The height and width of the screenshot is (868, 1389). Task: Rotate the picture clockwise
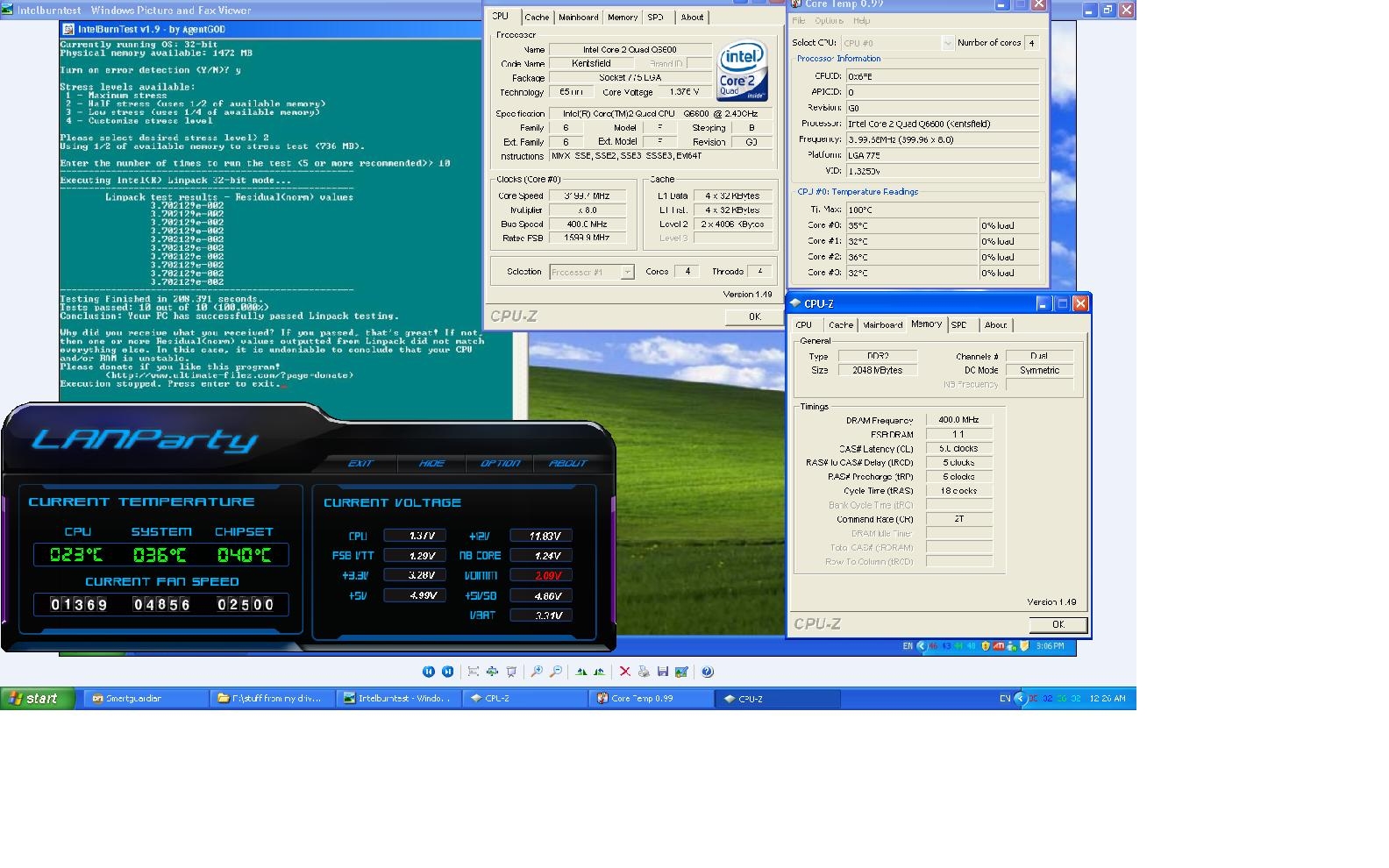(581, 672)
